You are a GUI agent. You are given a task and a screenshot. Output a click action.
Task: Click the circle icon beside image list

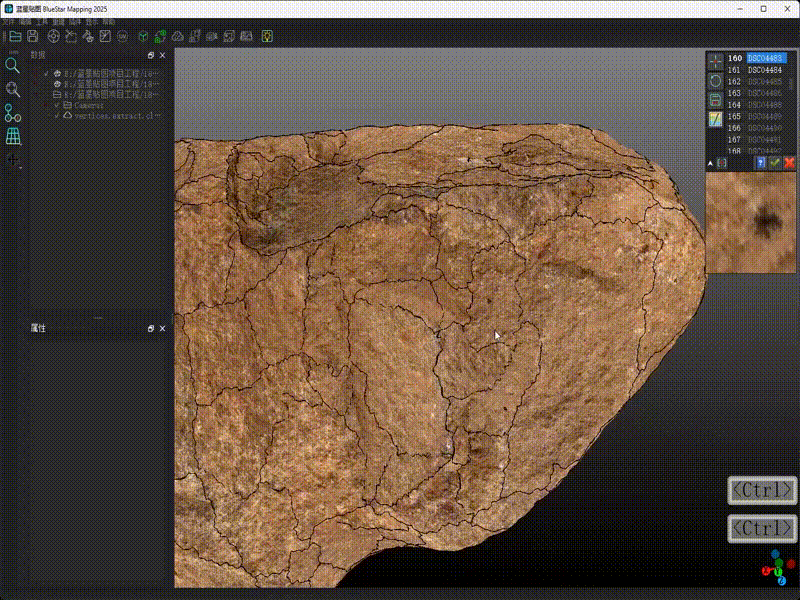(715, 81)
